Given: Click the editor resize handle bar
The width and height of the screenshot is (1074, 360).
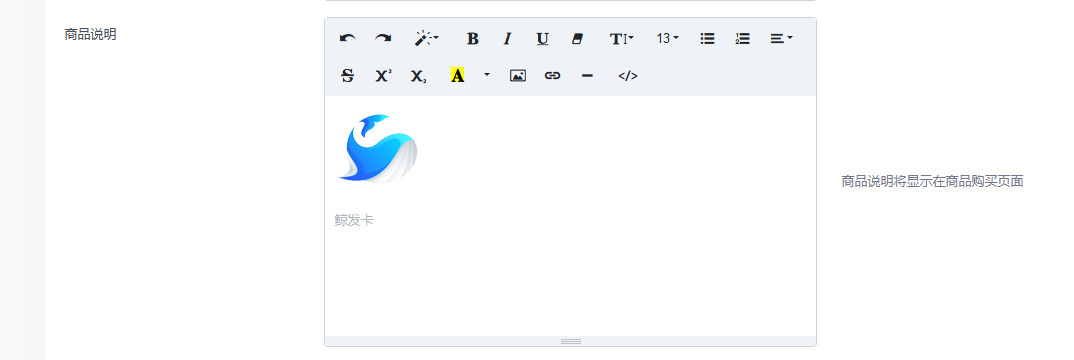Looking at the screenshot, I should (571, 341).
